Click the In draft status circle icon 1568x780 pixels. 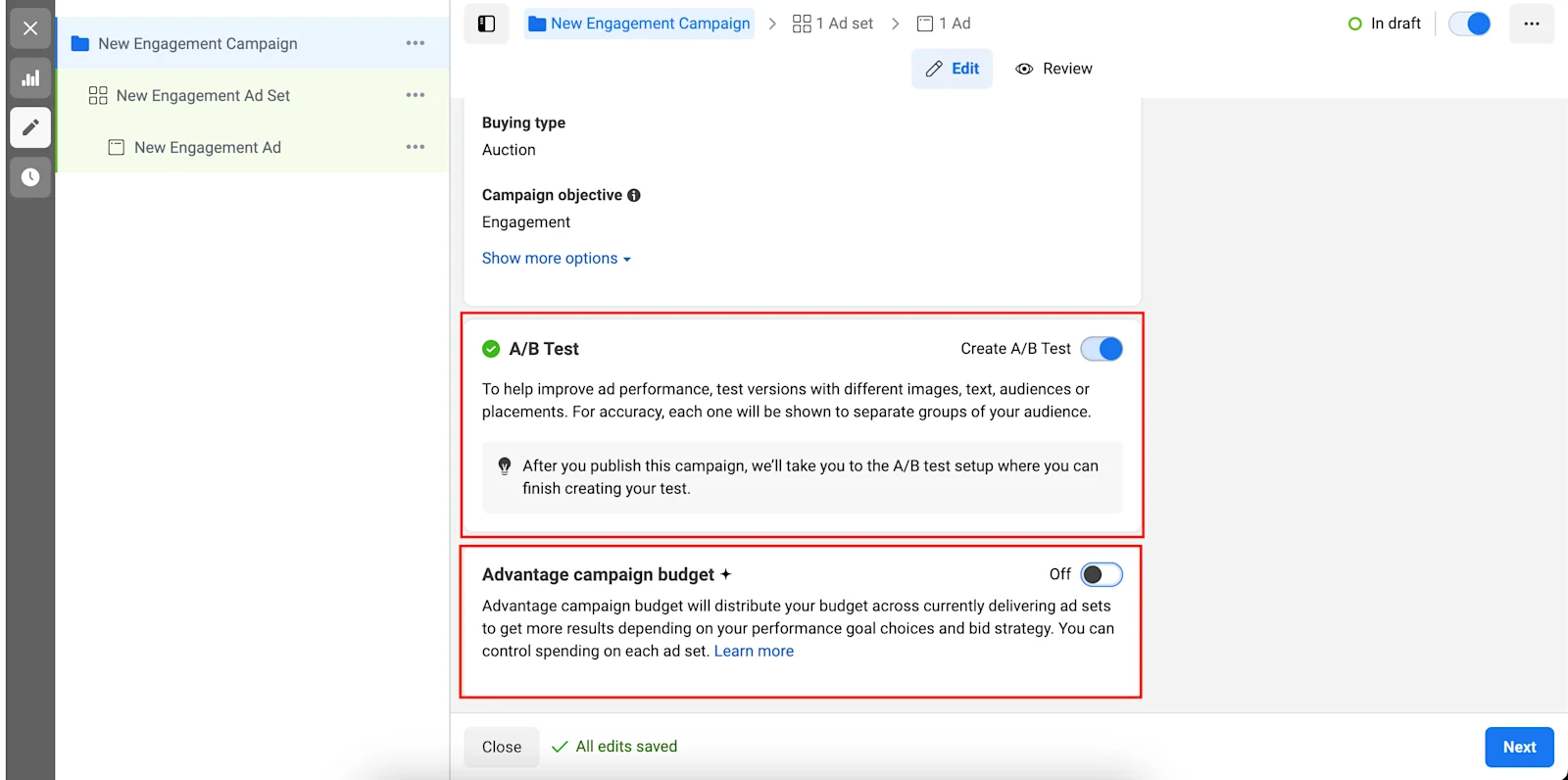click(x=1355, y=24)
